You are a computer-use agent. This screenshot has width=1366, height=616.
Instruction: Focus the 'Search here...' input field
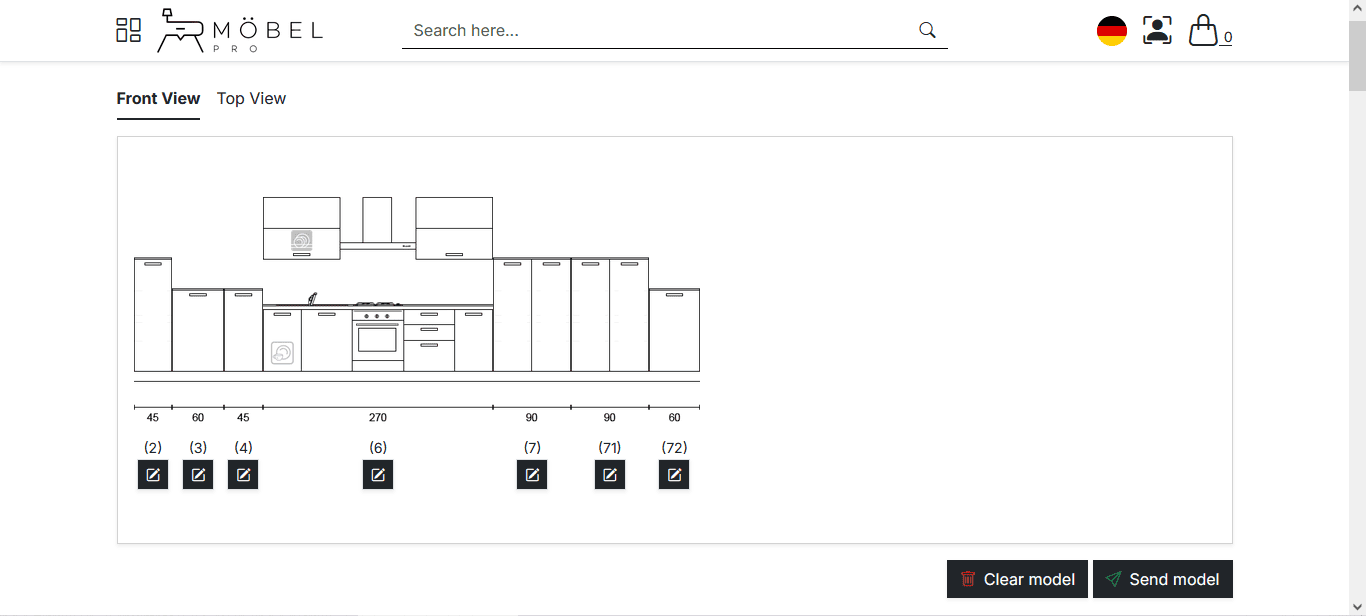click(660, 31)
